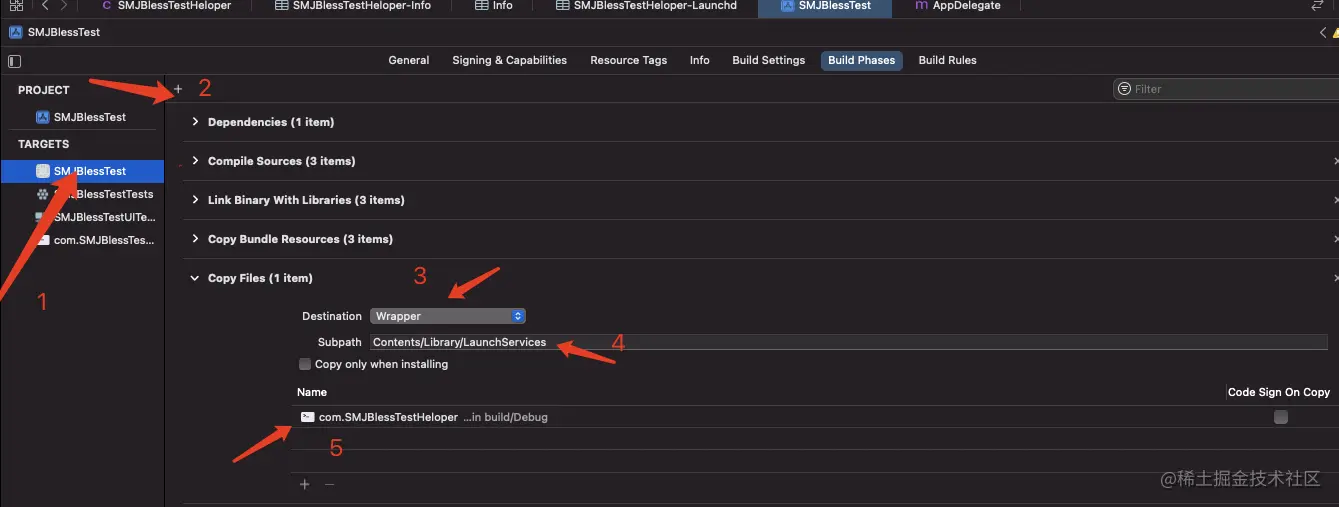The width and height of the screenshot is (1339, 507).
Task: Select SMJBlessTest under PROJECT
Action: click(82, 117)
